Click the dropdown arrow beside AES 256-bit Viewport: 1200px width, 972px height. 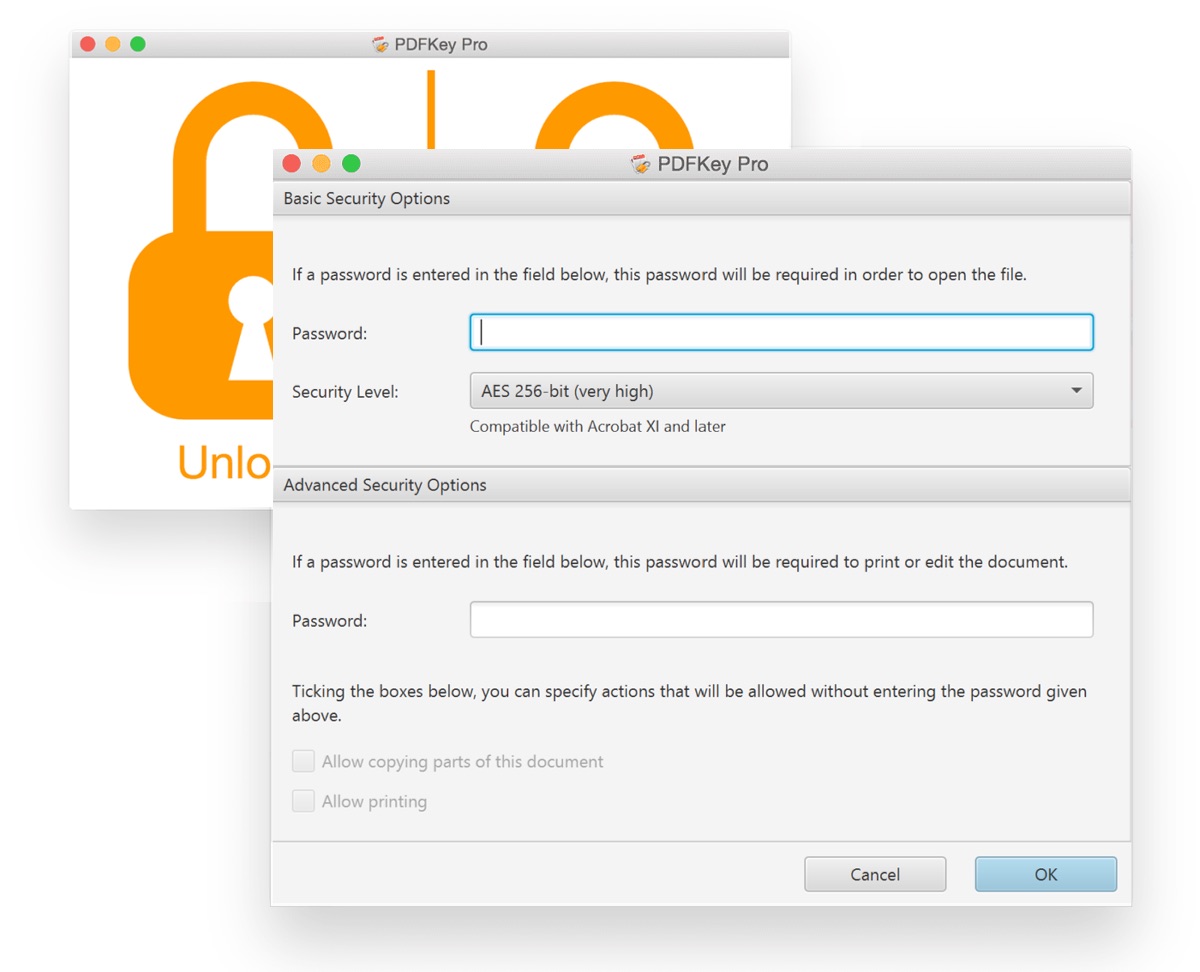pyautogui.click(x=1077, y=391)
